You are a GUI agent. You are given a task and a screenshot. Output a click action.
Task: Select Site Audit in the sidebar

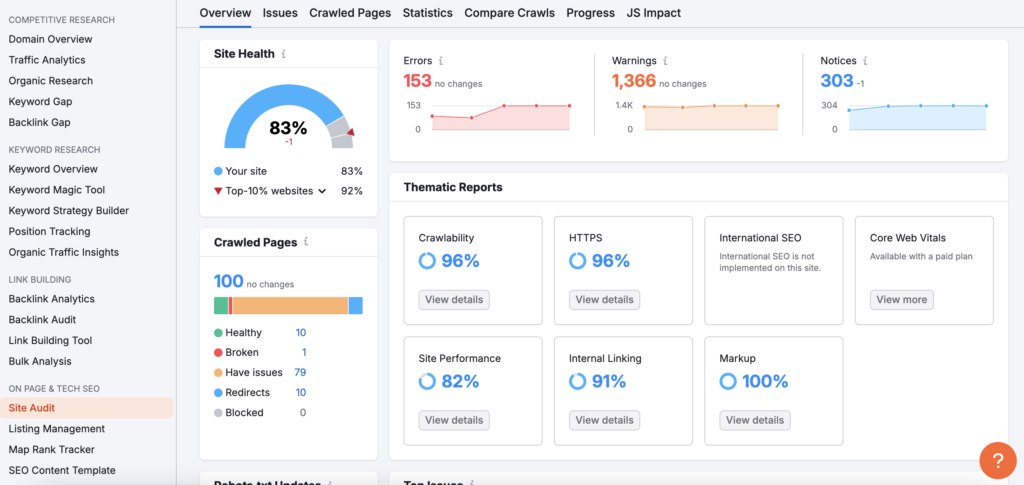coord(88,408)
